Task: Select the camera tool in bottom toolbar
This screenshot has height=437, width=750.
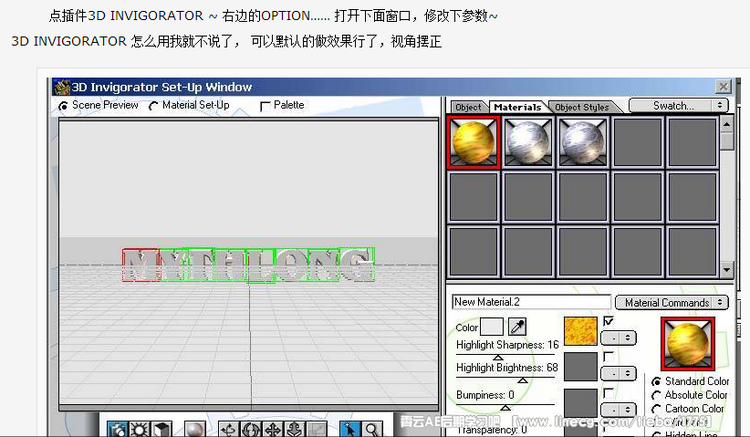Action: point(117,429)
